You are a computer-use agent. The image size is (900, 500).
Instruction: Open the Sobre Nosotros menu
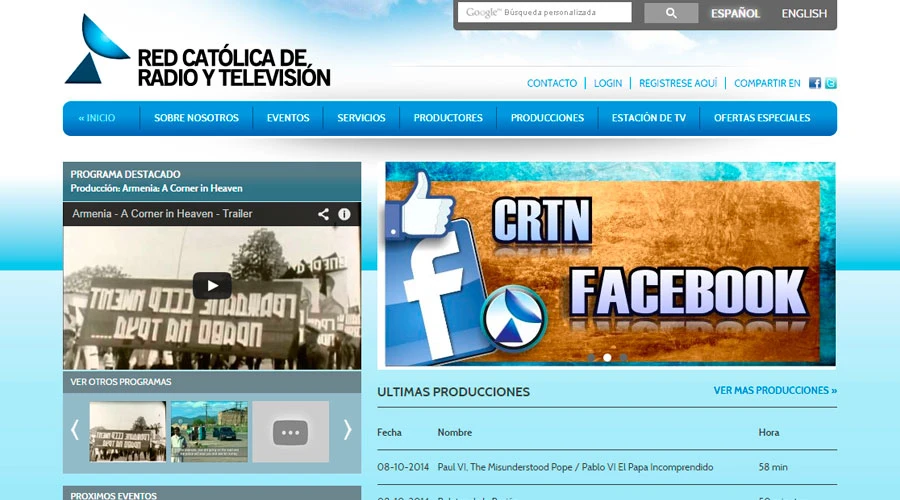(x=196, y=118)
